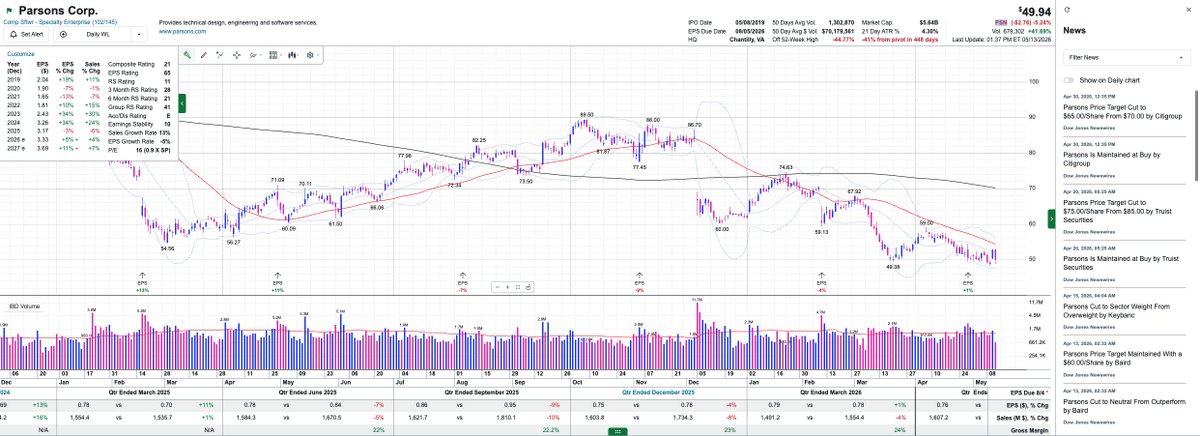Click the 49.38 price low label on chart

(x=893, y=266)
